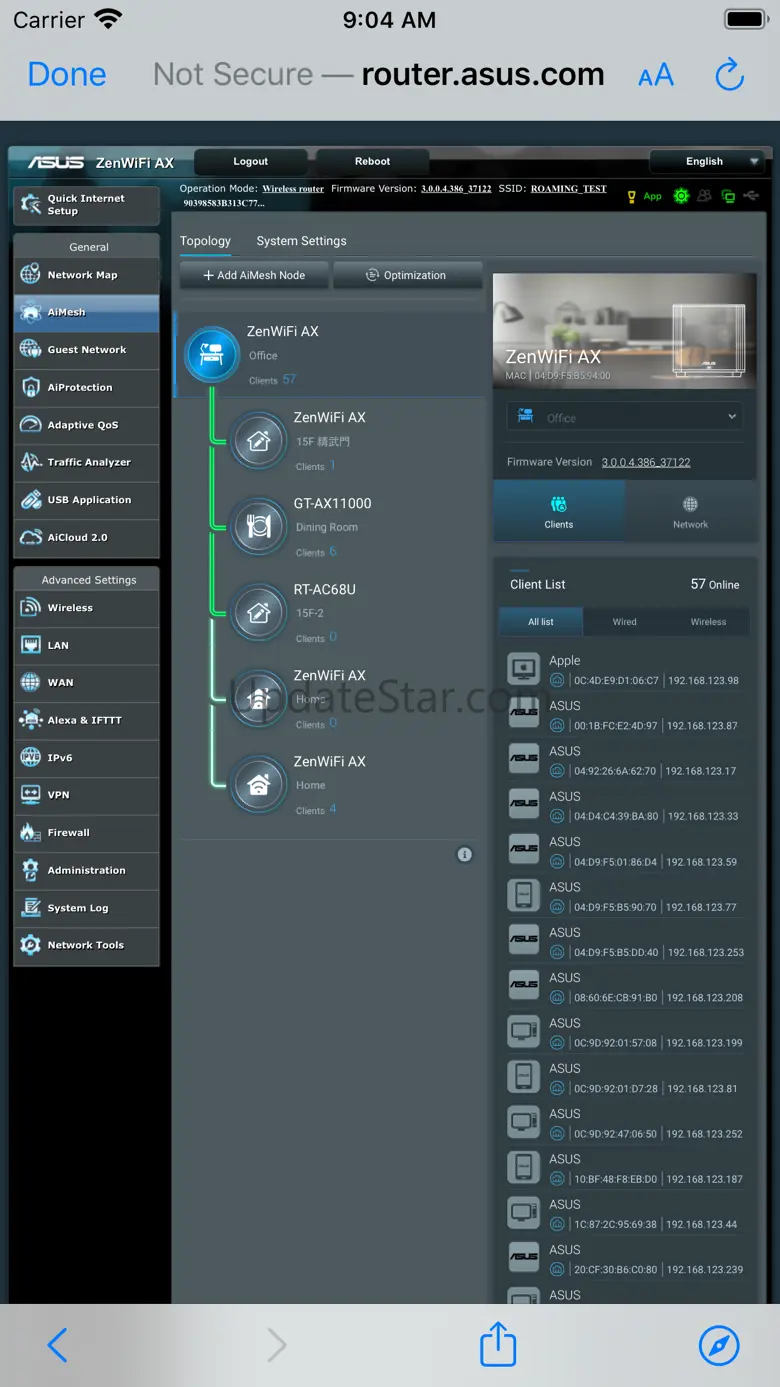Select AiMesh sidebar item
This screenshot has width=780, height=1387.
coord(87,312)
